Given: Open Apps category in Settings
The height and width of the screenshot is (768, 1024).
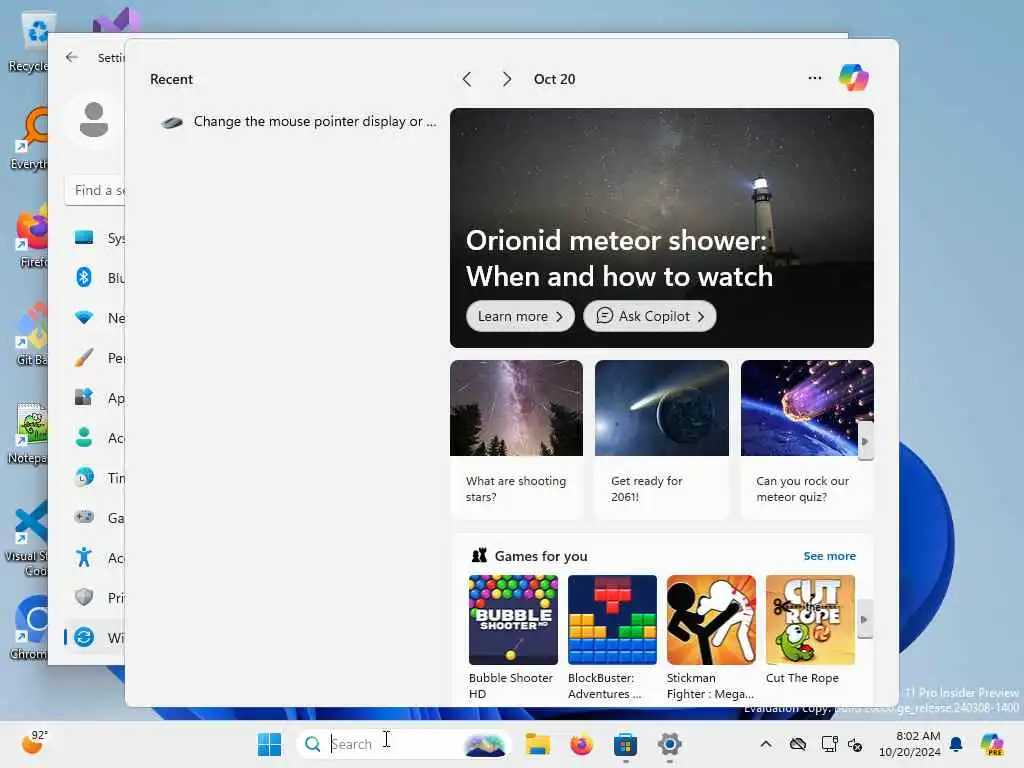Looking at the screenshot, I should coord(95,398).
